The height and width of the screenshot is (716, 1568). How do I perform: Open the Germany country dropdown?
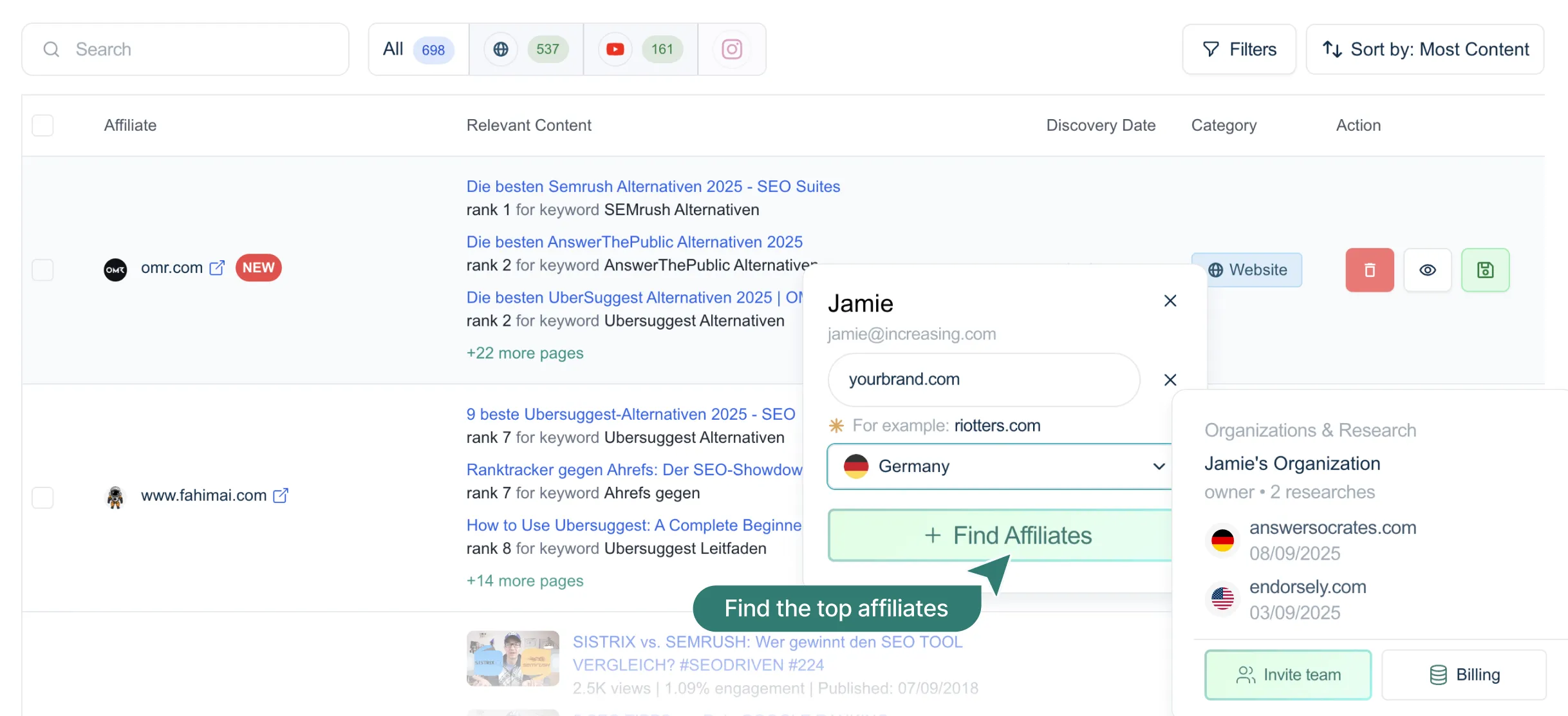tap(999, 466)
